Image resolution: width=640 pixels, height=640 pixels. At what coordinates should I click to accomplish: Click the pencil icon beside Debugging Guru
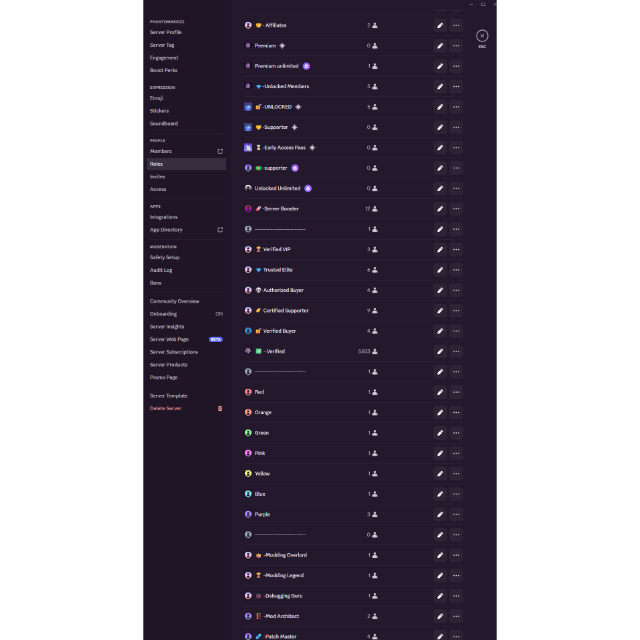(440, 596)
